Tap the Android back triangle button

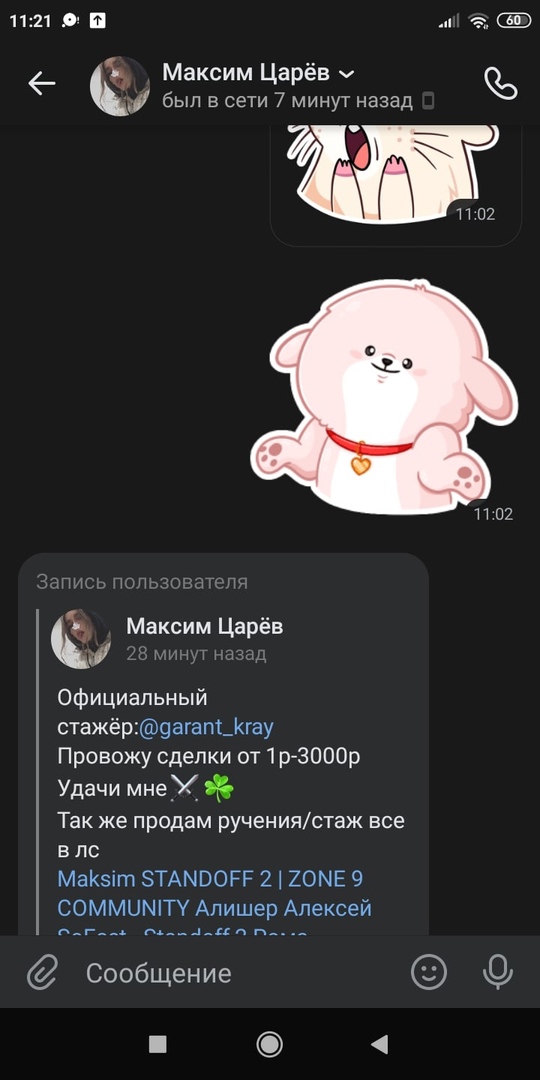[x=380, y=1044]
